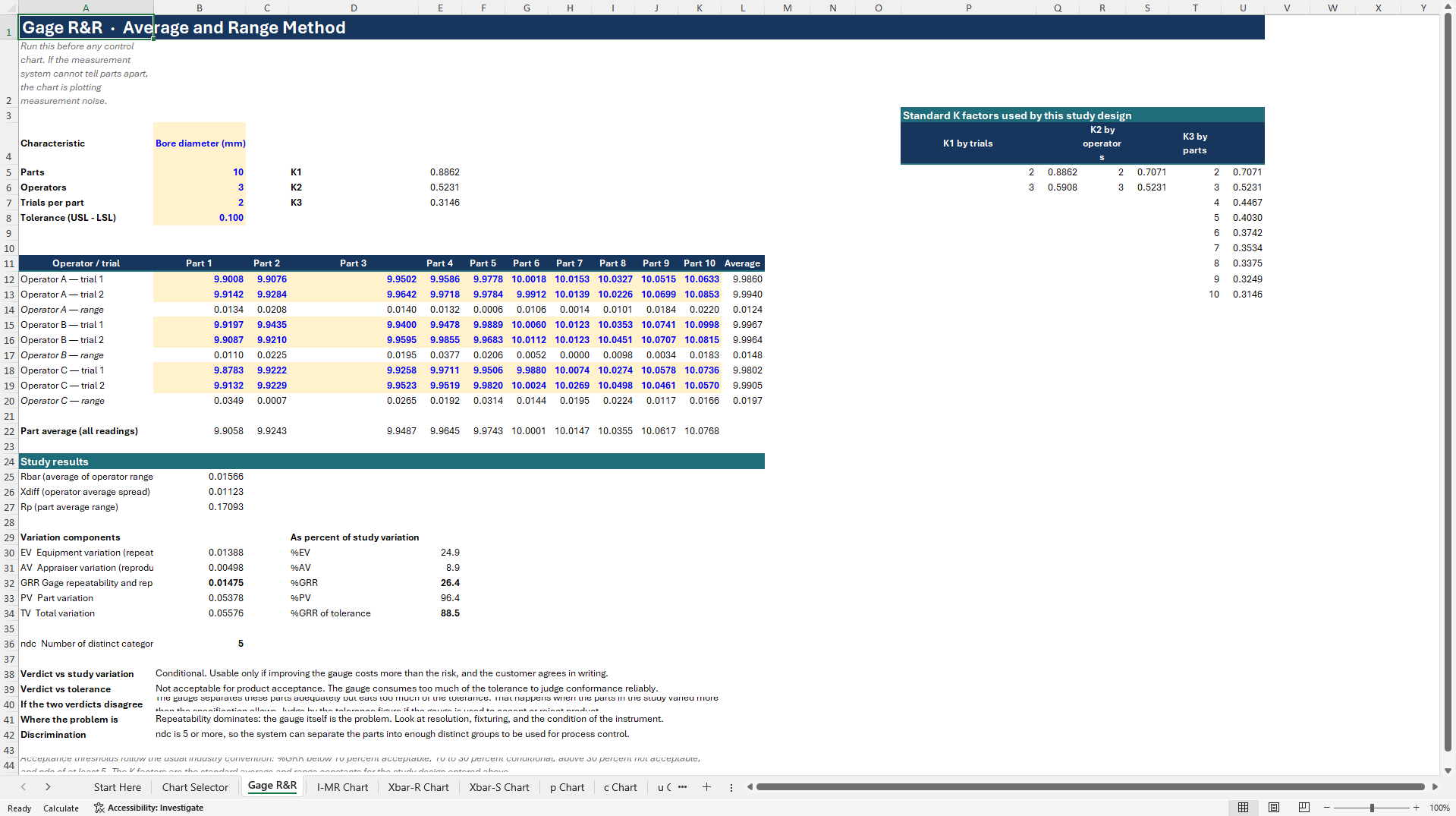Open the p Chart sheet
The height and width of the screenshot is (816, 1456).
[x=567, y=787]
